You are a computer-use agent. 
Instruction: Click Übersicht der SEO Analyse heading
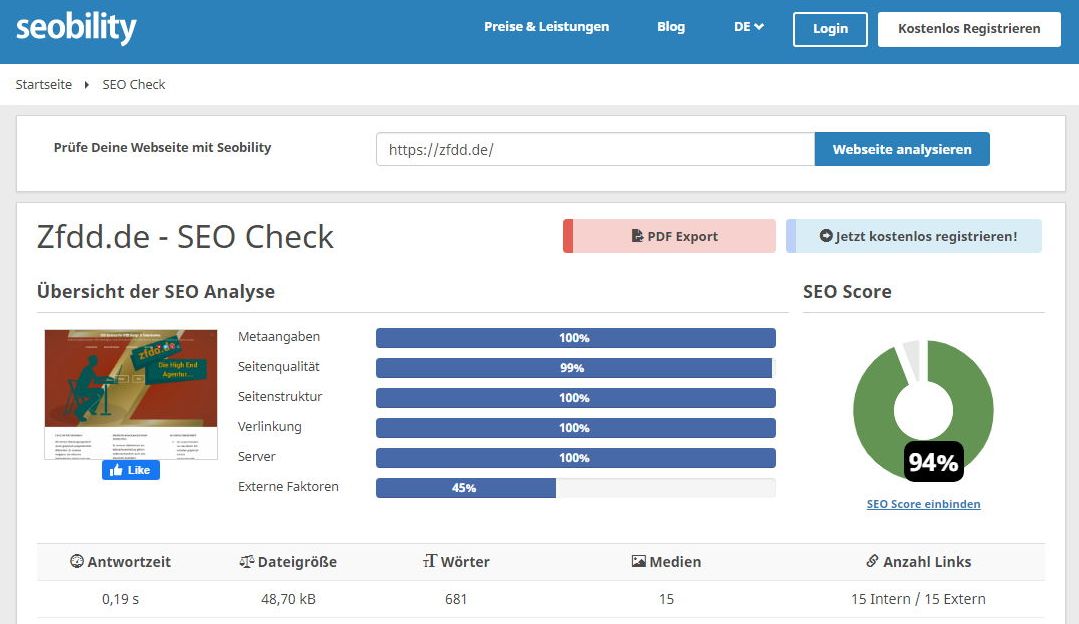click(156, 292)
